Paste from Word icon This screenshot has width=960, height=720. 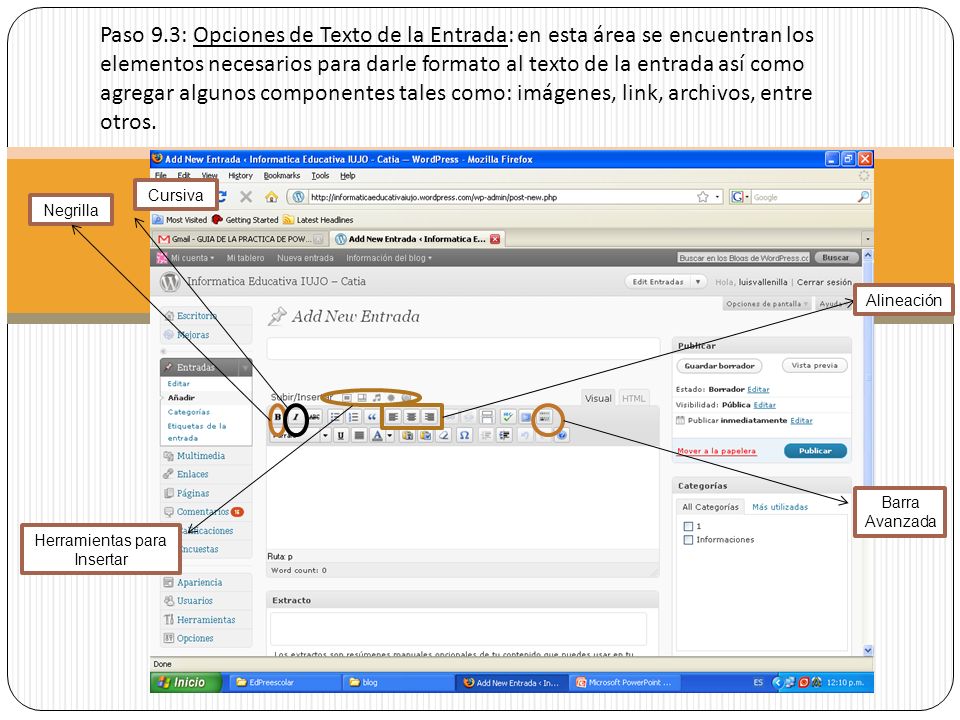coord(426,435)
